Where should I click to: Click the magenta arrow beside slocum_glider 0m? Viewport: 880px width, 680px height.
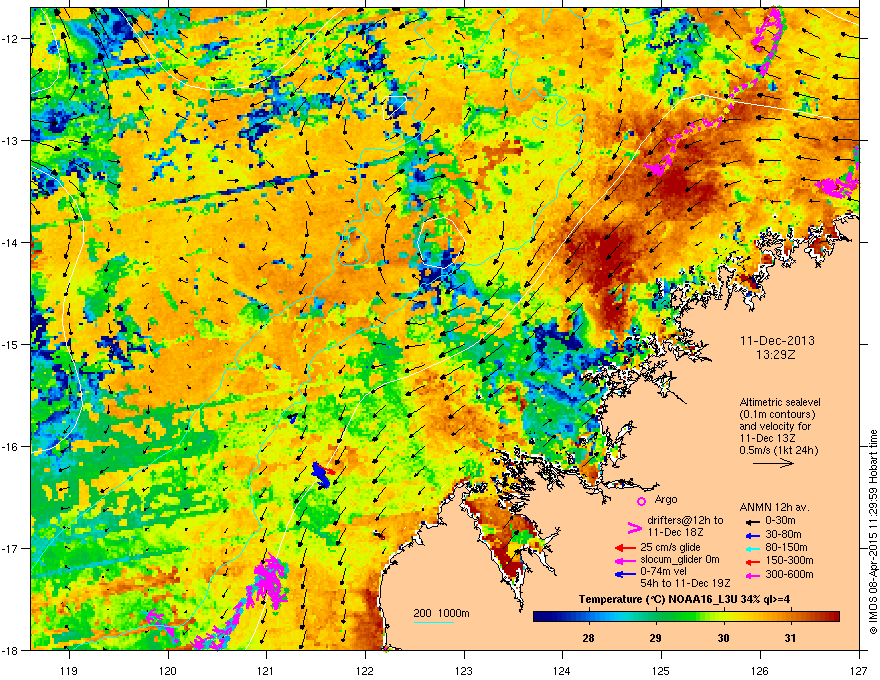625,560
